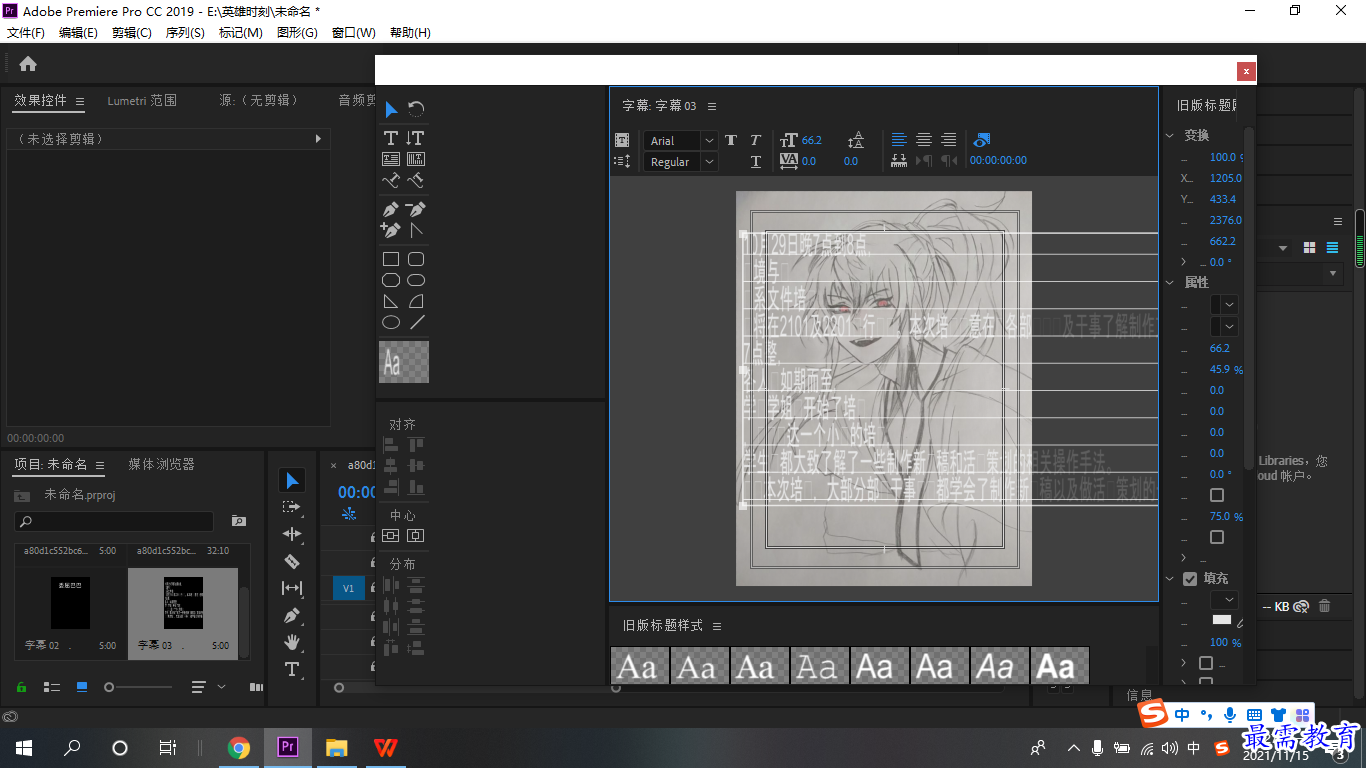The image size is (1366, 768).
Task: Toggle the project writable lock icon
Action: click(x=21, y=687)
